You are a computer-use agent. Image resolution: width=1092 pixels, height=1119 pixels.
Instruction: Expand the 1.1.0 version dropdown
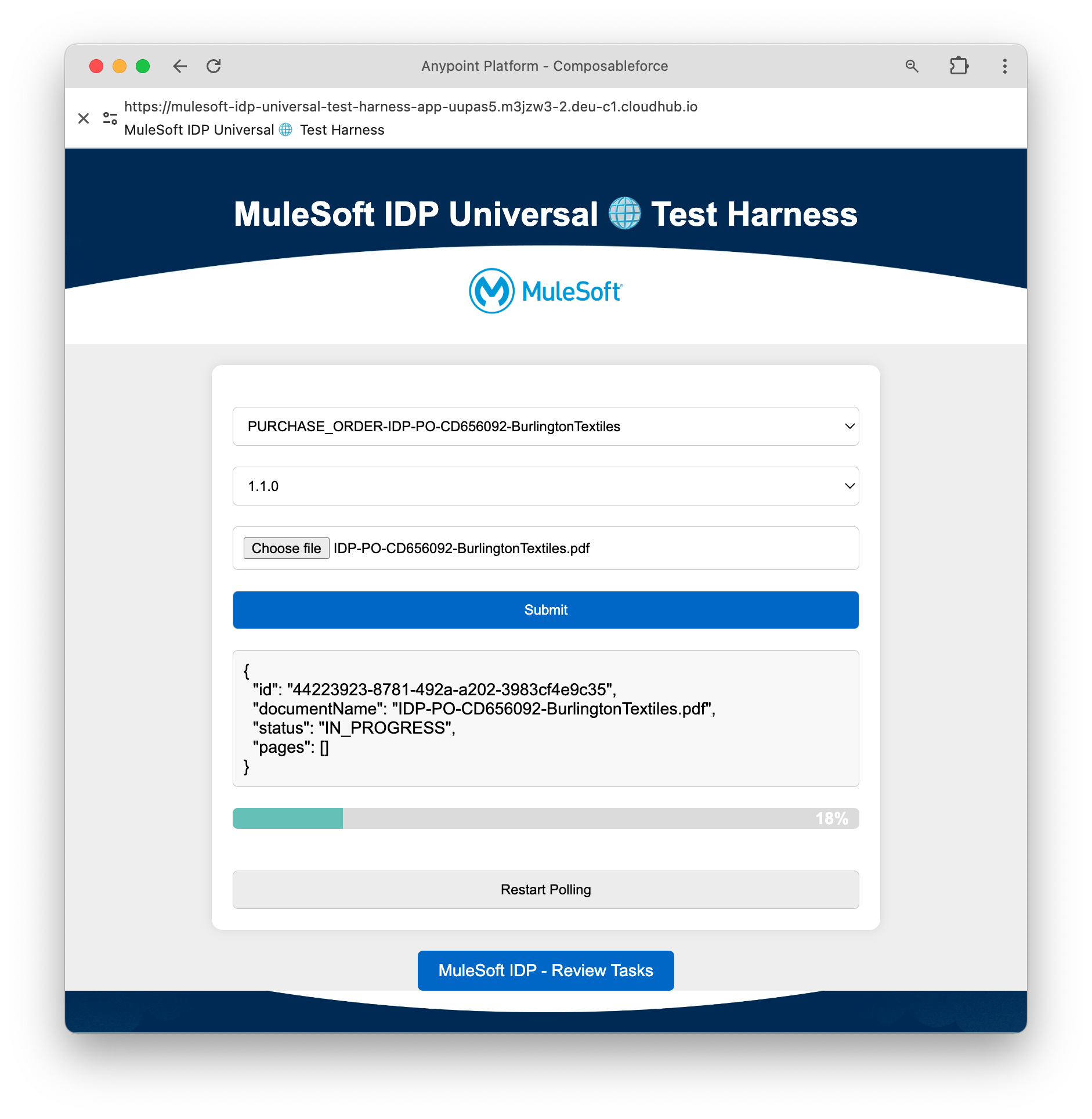(x=546, y=486)
